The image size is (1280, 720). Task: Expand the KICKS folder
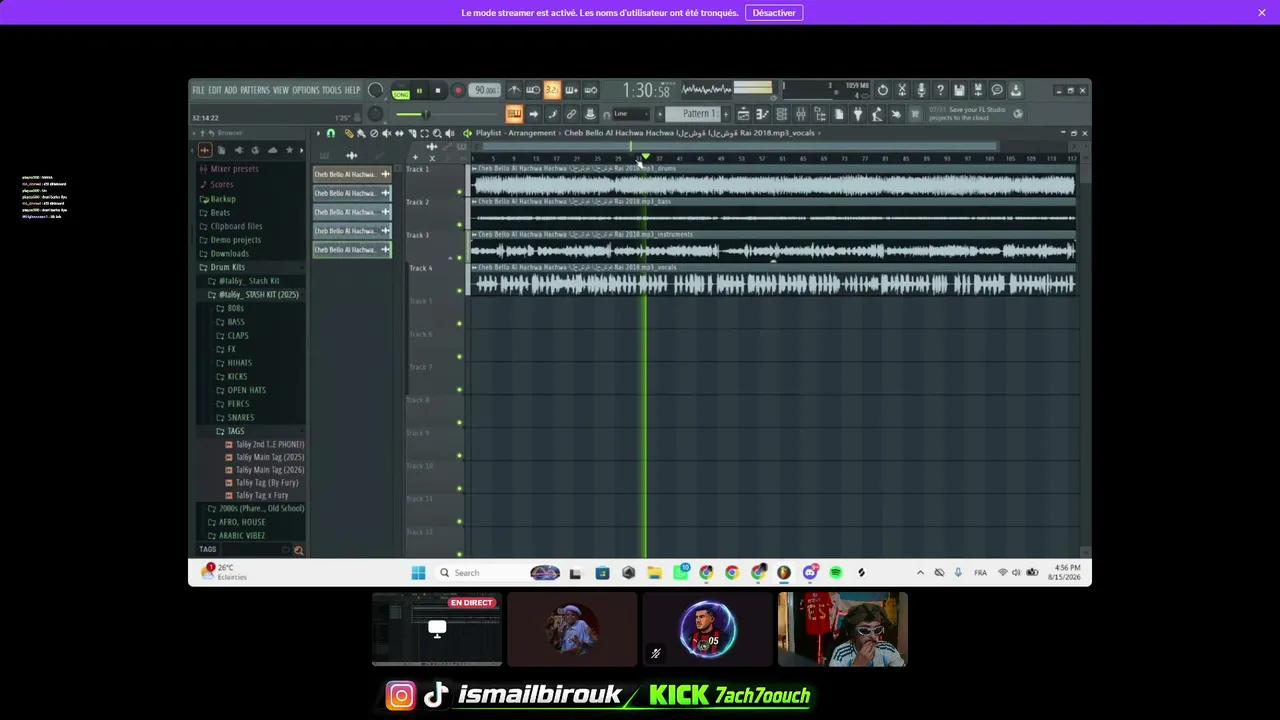[x=237, y=377]
